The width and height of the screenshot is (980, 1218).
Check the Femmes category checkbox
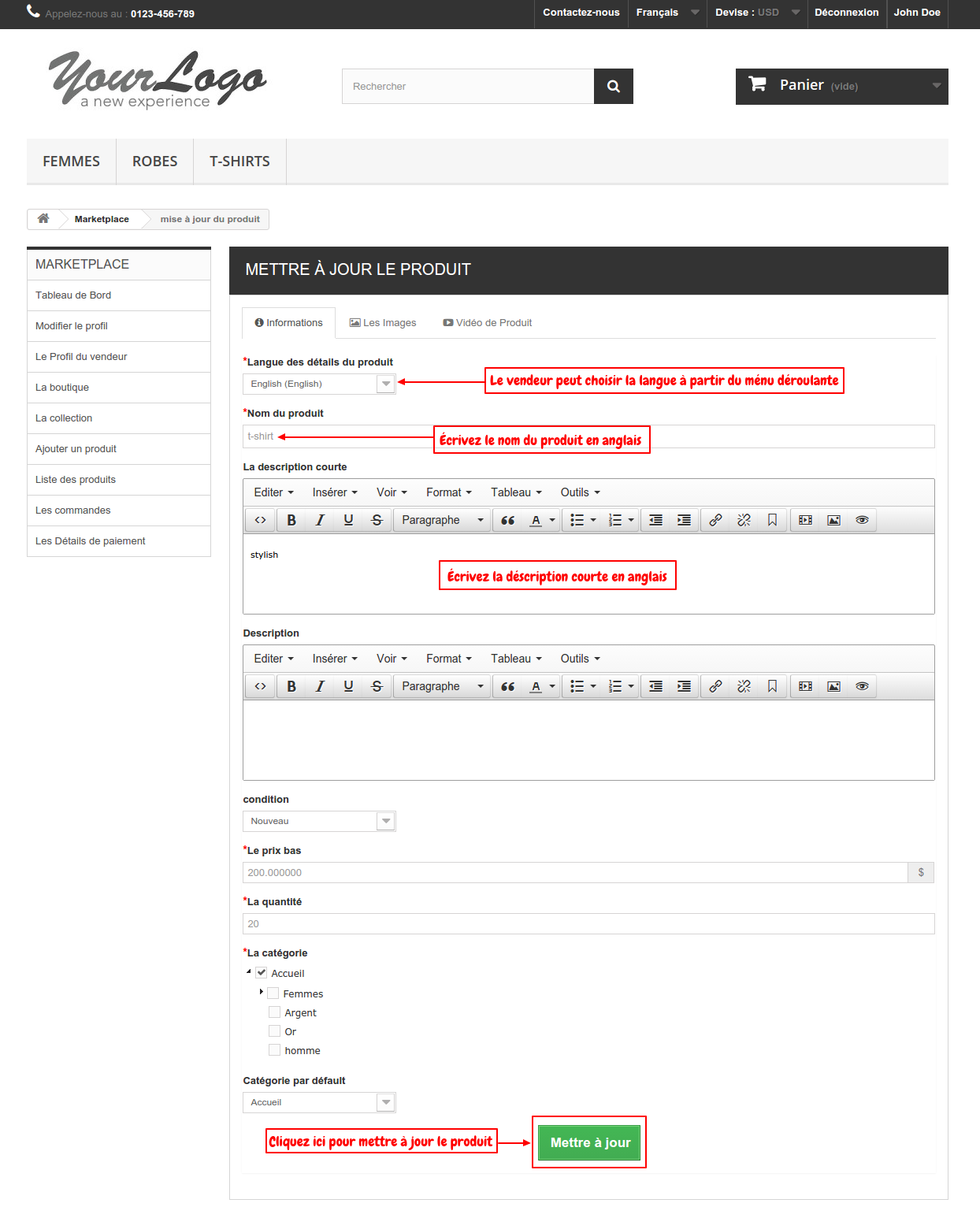[273, 993]
